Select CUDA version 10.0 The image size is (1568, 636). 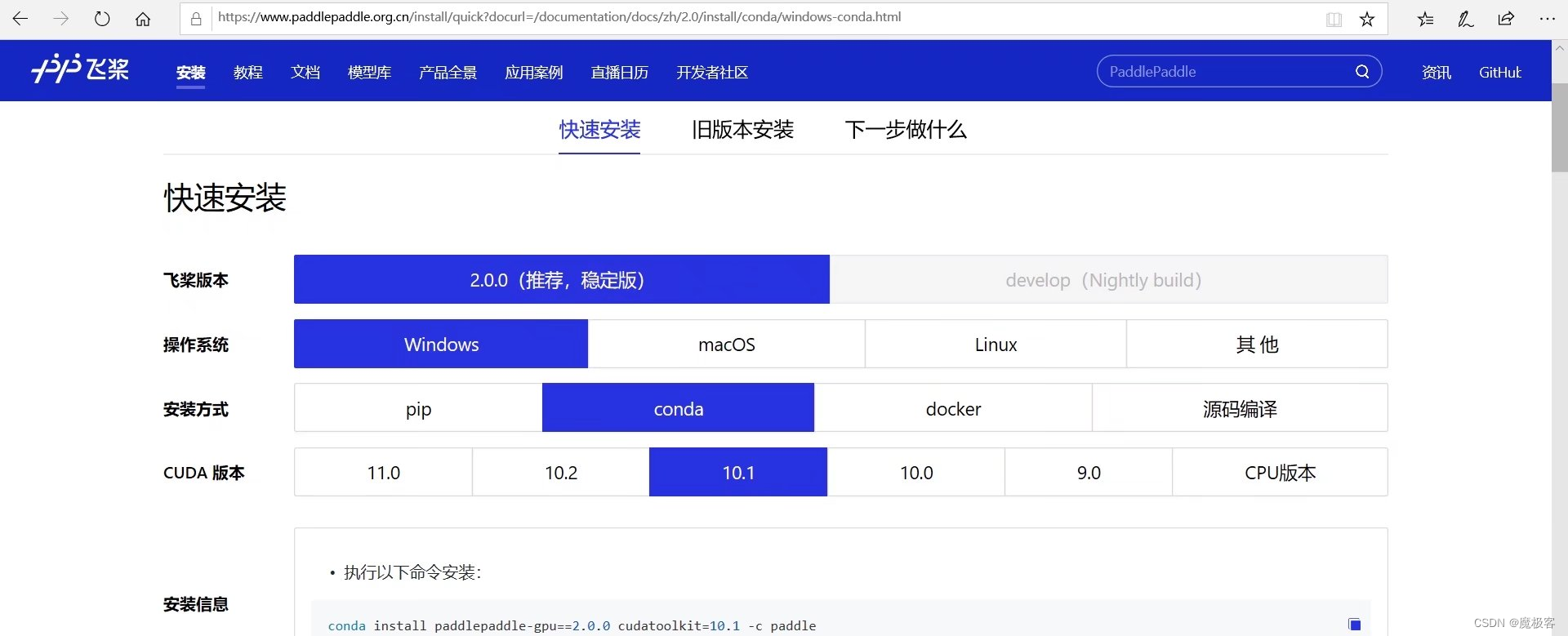pyautogui.click(x=915, y=472)
